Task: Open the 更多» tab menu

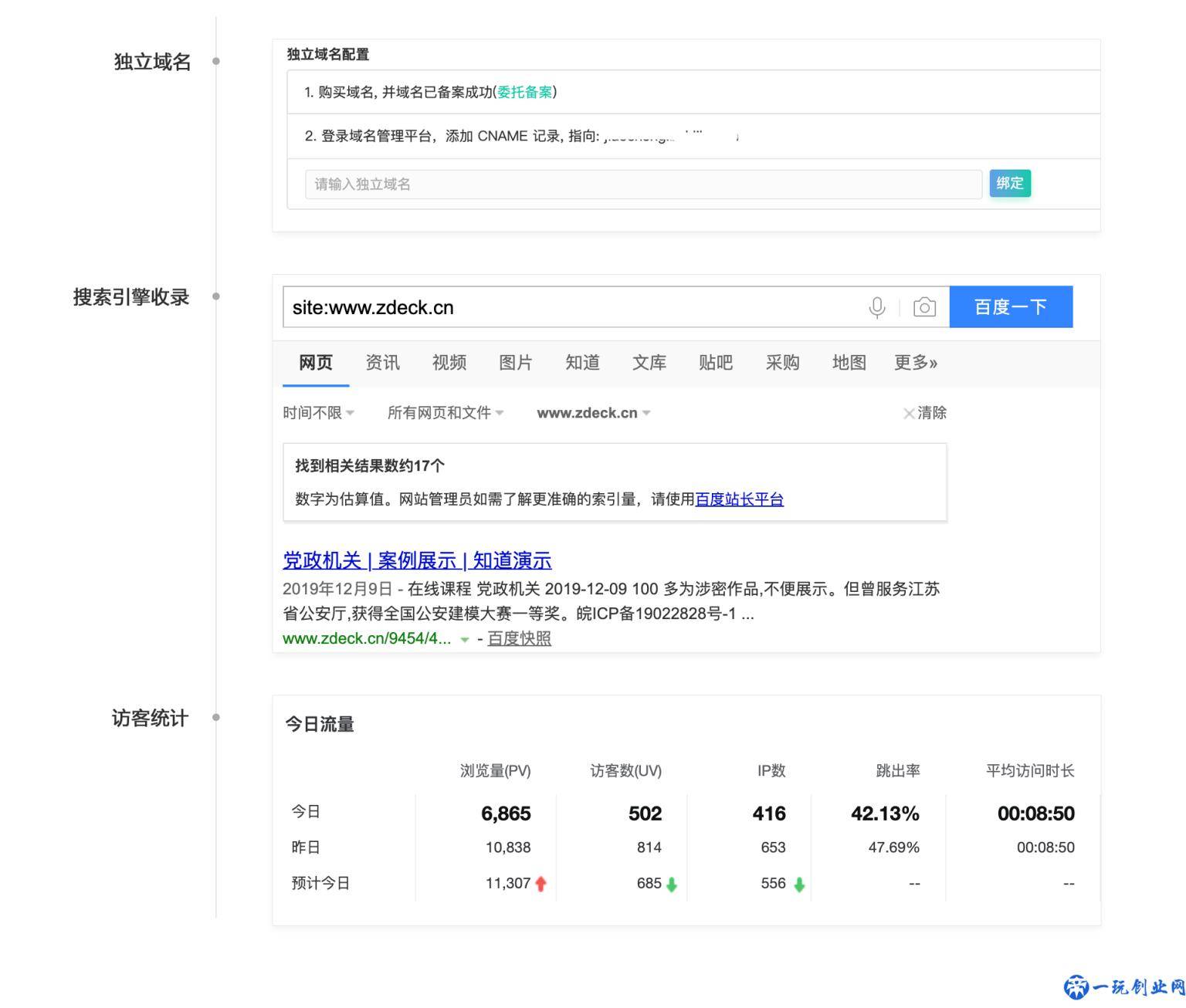Action: (916, 363)
